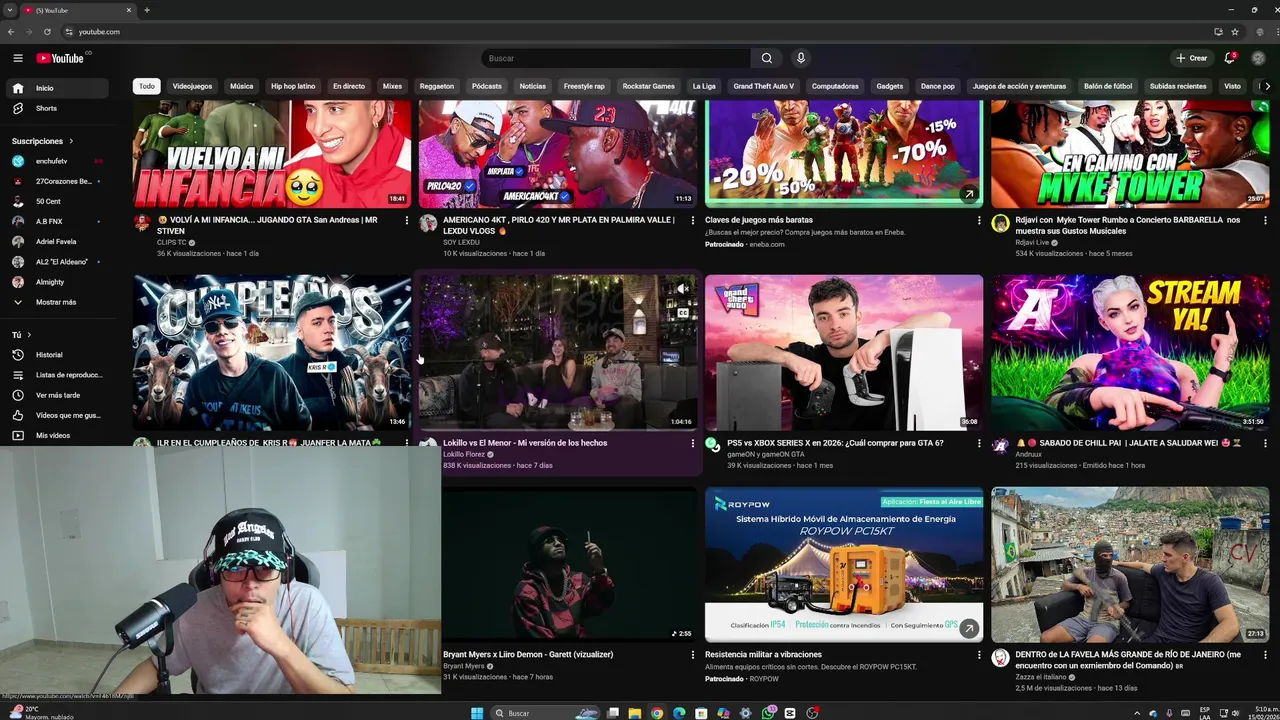Viewport: 1280px width, 720px height.
Task: Show hidden system tray icons
Action: [x=1137, y=713]
